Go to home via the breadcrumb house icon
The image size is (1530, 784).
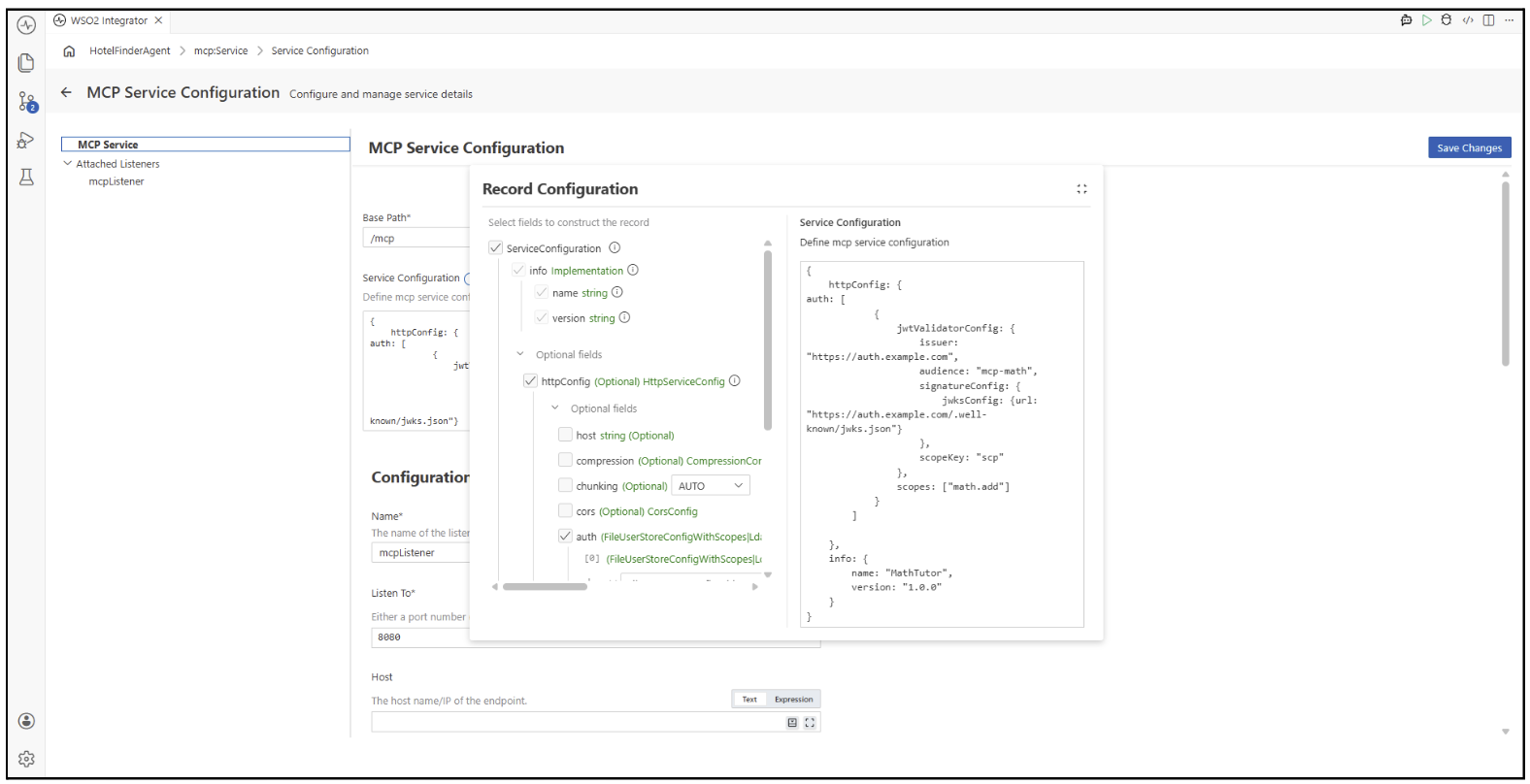tap(69, 51)
